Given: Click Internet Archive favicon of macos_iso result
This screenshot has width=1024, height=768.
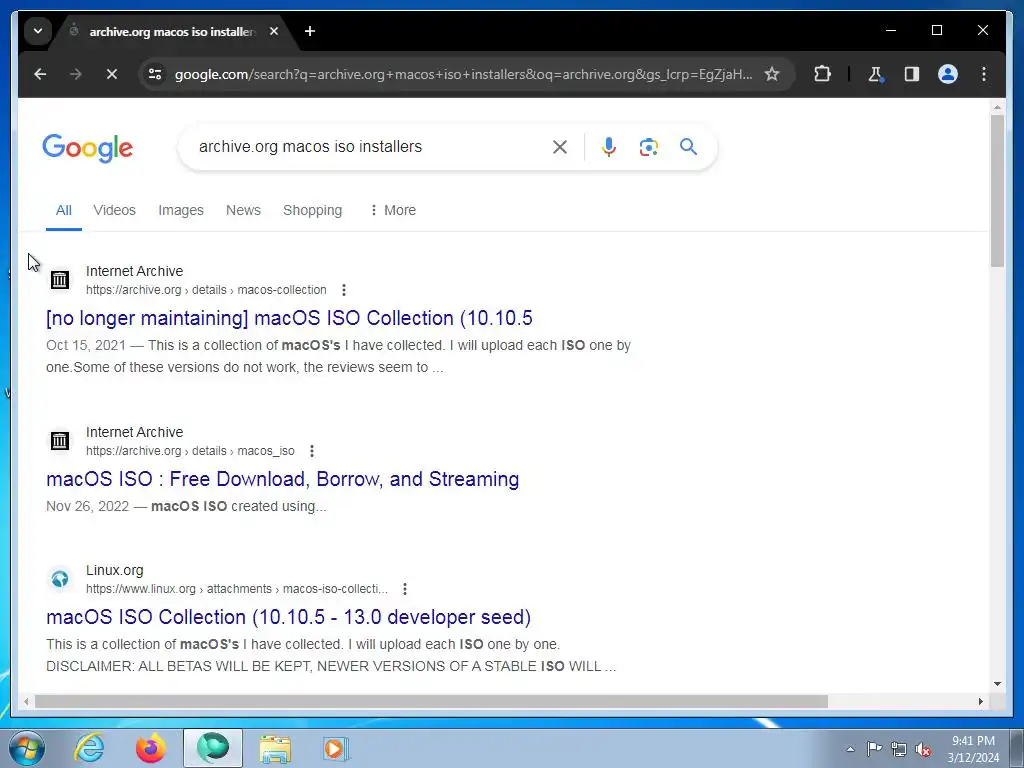Looking at the screenshot, I should click(x=59, y=441).
